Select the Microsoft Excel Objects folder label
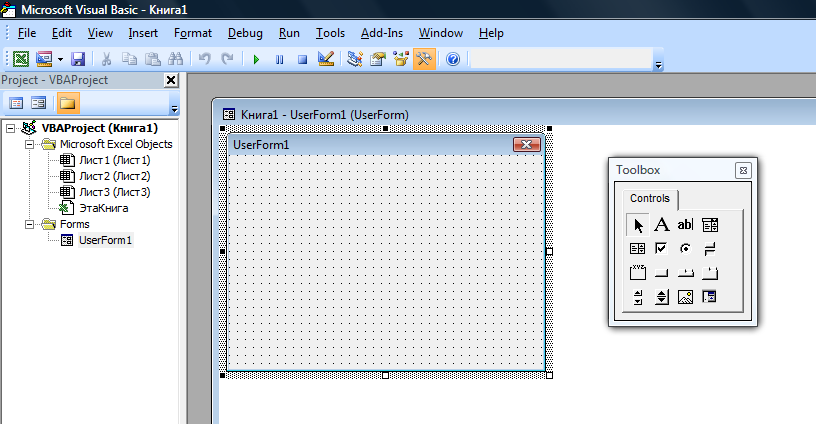The image size is (816, 424). [116, 144]
